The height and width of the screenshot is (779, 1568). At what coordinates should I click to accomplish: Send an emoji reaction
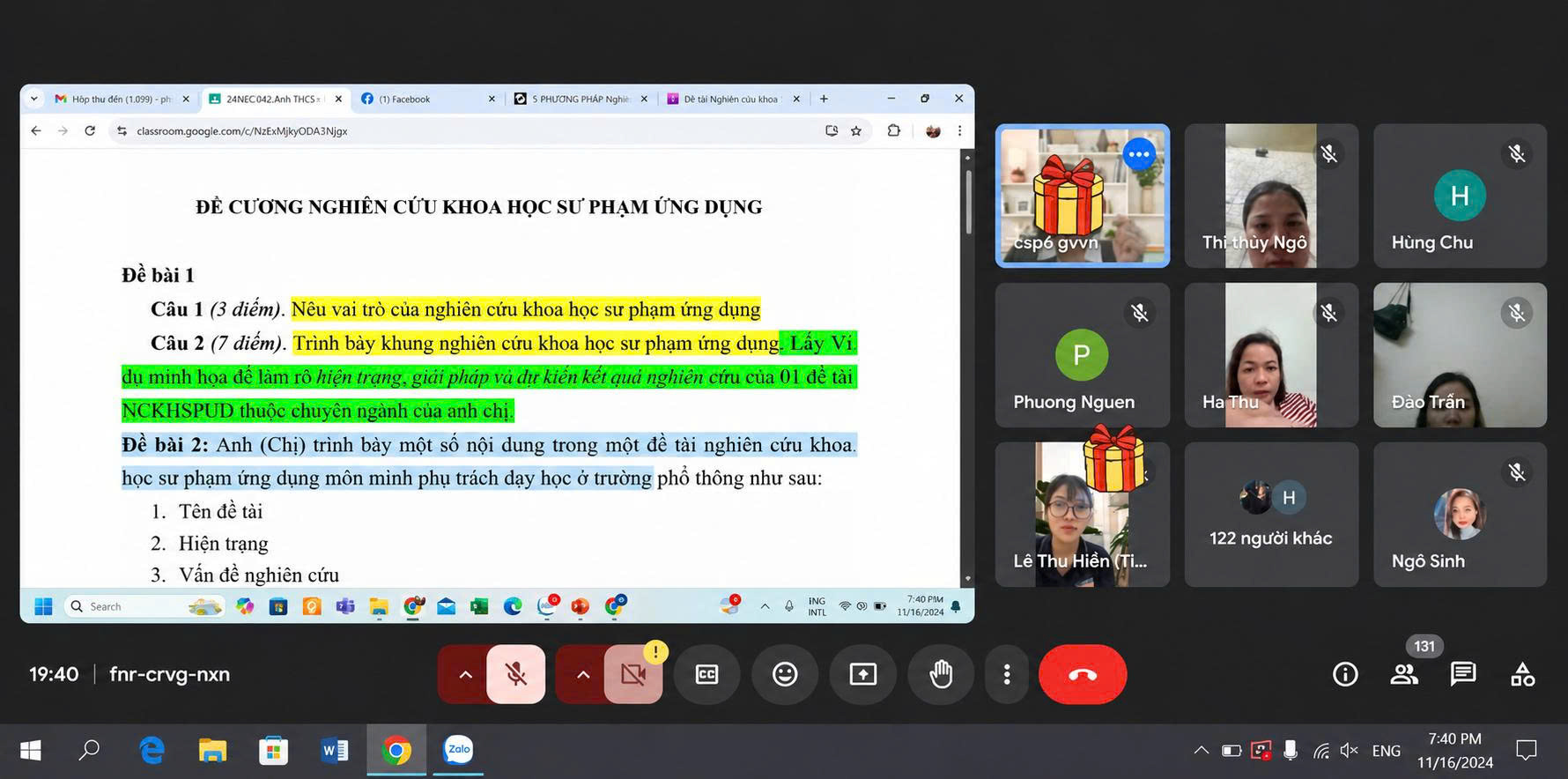coord(785,674)
